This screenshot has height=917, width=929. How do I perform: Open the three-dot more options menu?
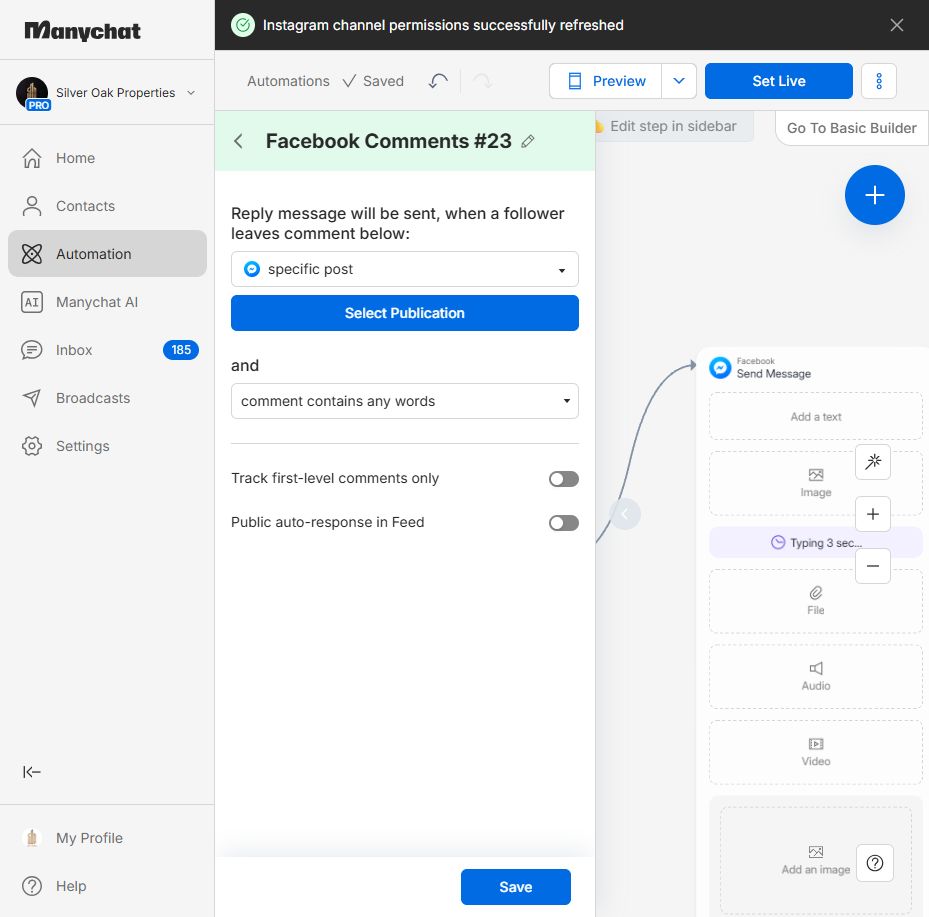[x=879, y=81]
